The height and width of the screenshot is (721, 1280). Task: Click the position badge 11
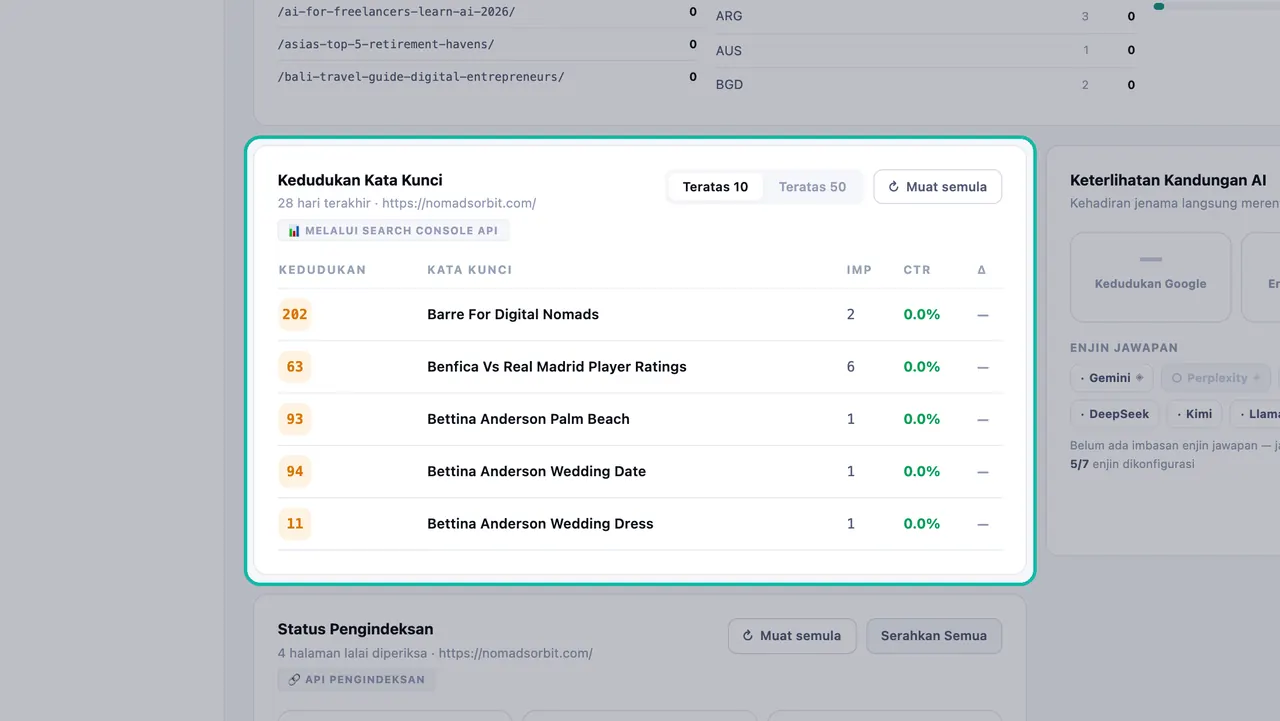295,524
